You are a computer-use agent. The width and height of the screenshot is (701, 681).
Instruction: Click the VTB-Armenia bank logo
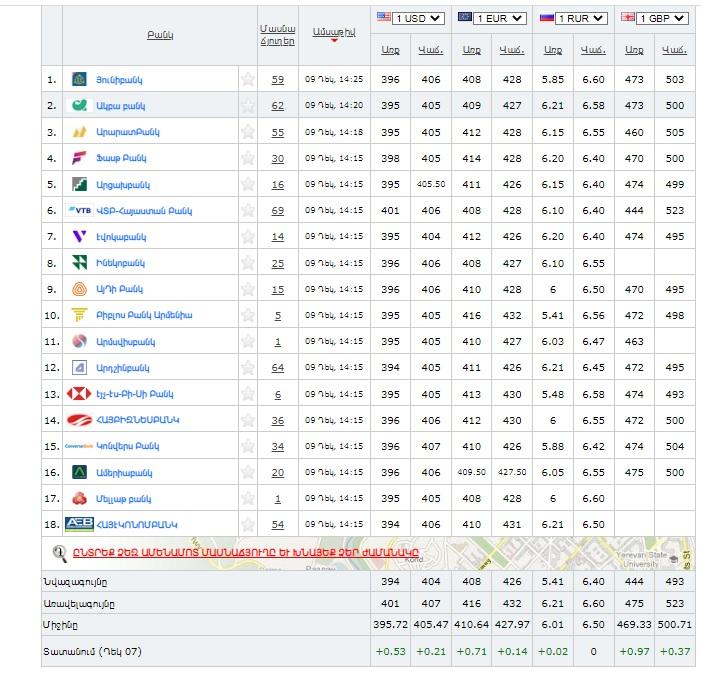80,210
